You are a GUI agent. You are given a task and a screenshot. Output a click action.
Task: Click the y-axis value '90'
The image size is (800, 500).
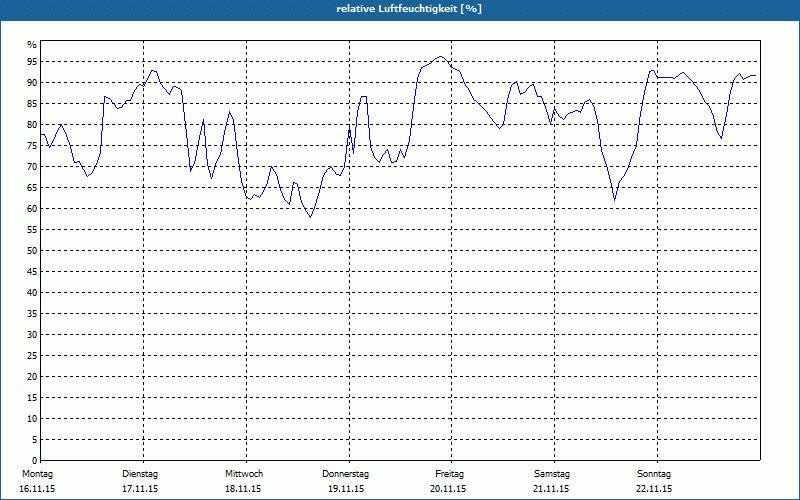(32, 83)
